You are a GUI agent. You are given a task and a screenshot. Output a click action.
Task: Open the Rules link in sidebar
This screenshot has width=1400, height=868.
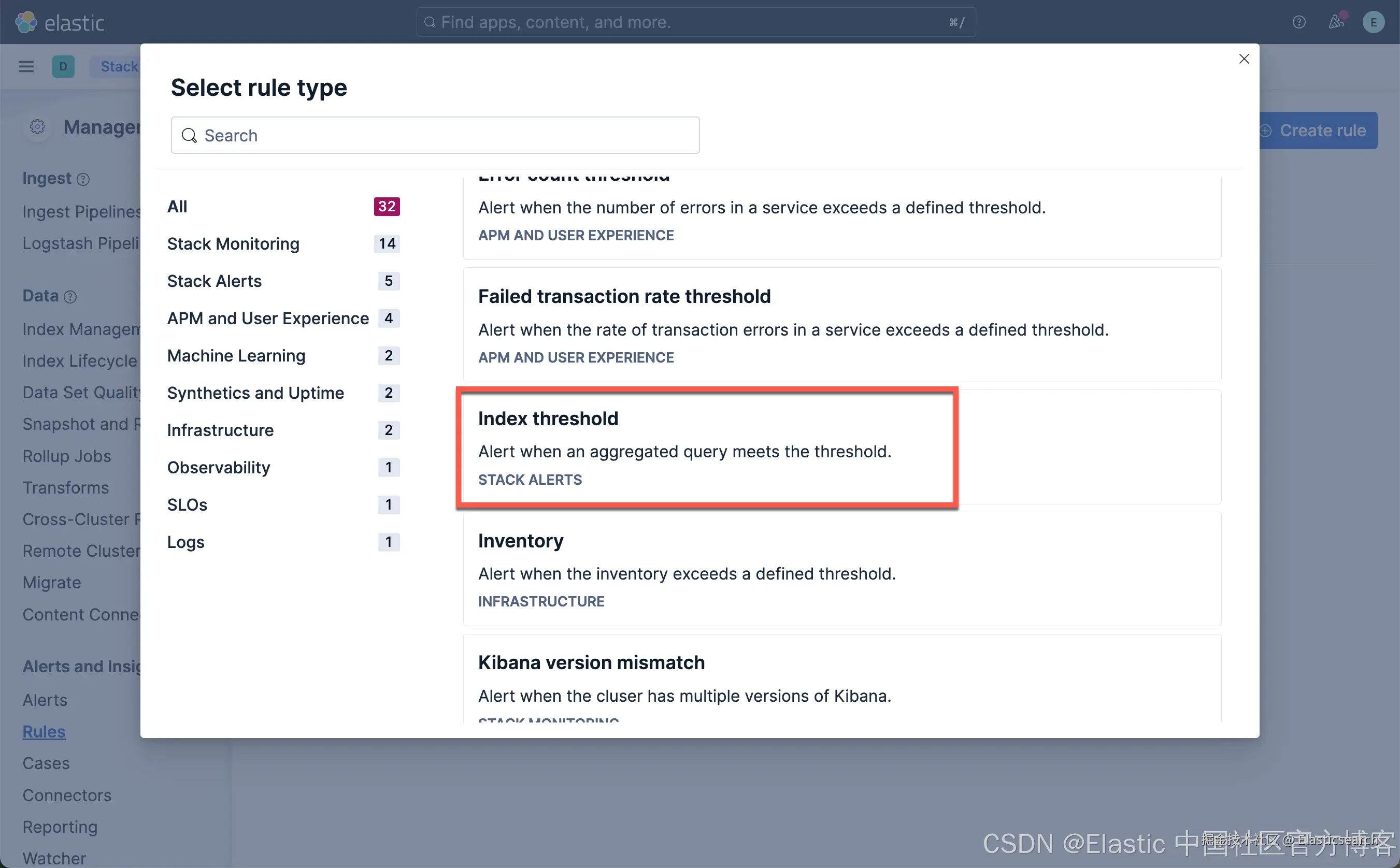click(44, 732)
